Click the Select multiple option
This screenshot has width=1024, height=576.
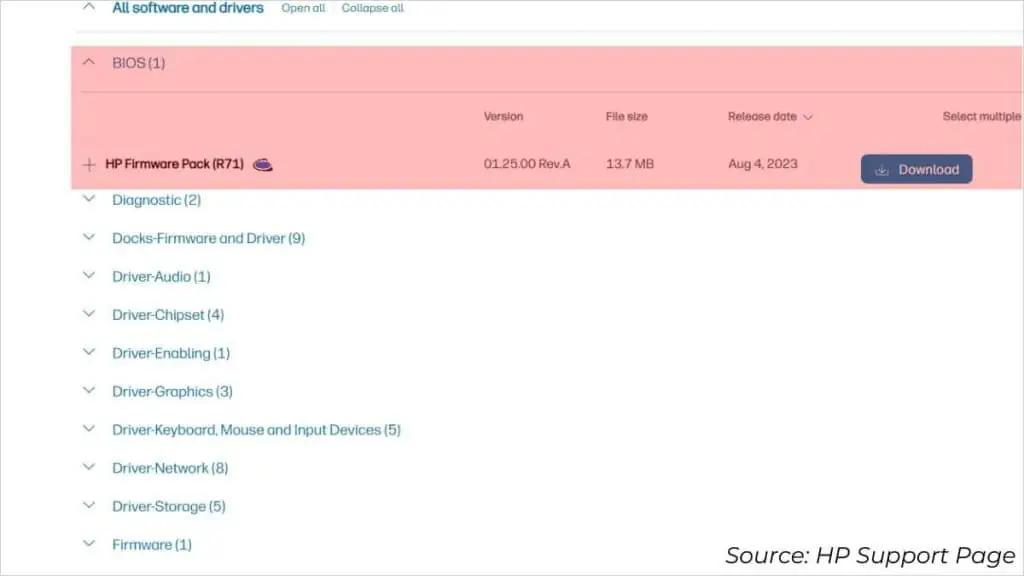(x=981, y=117)
